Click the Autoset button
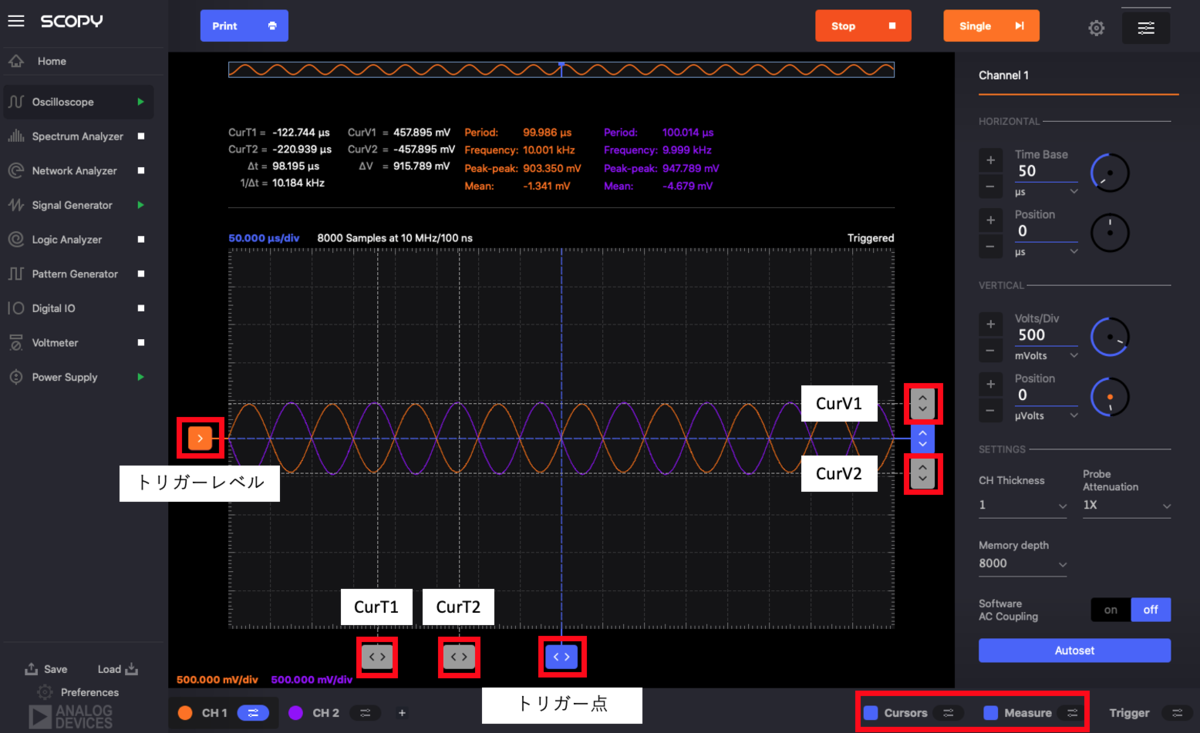This screenshot has height=733, width=1200. pyautogui.click(x=1074, y=650)
